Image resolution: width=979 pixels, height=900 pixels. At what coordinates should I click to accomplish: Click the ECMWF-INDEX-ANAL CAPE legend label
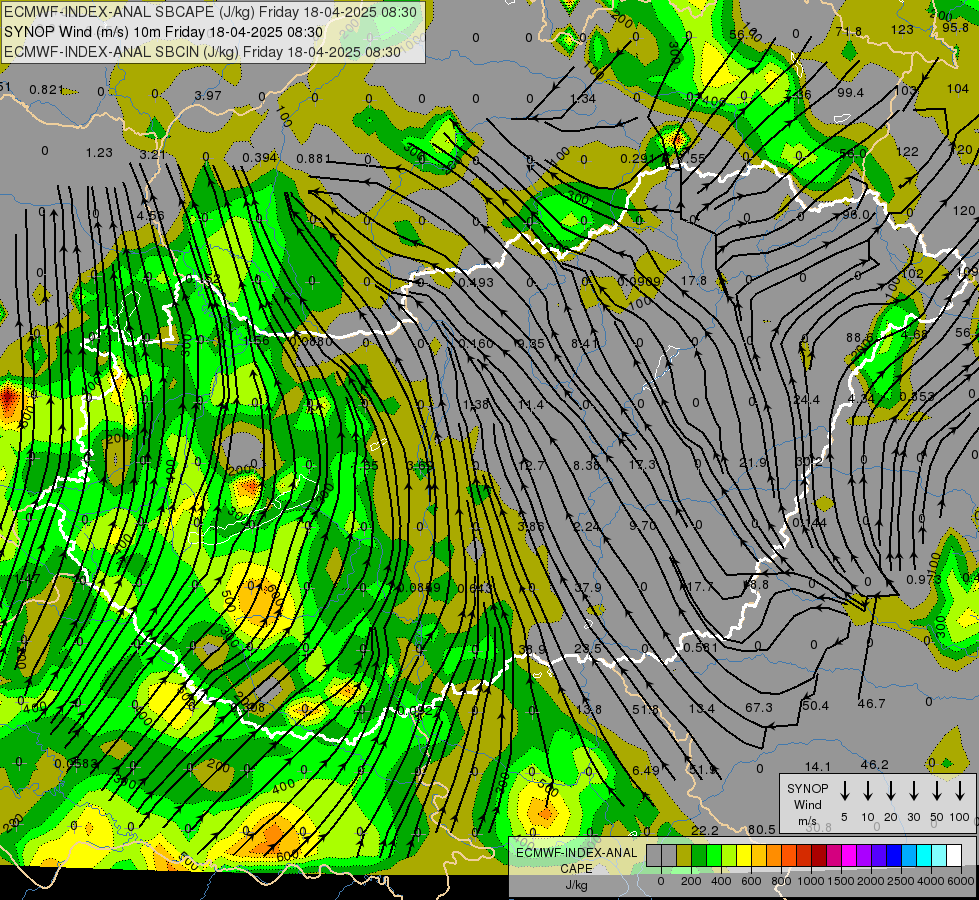point(576,861)
